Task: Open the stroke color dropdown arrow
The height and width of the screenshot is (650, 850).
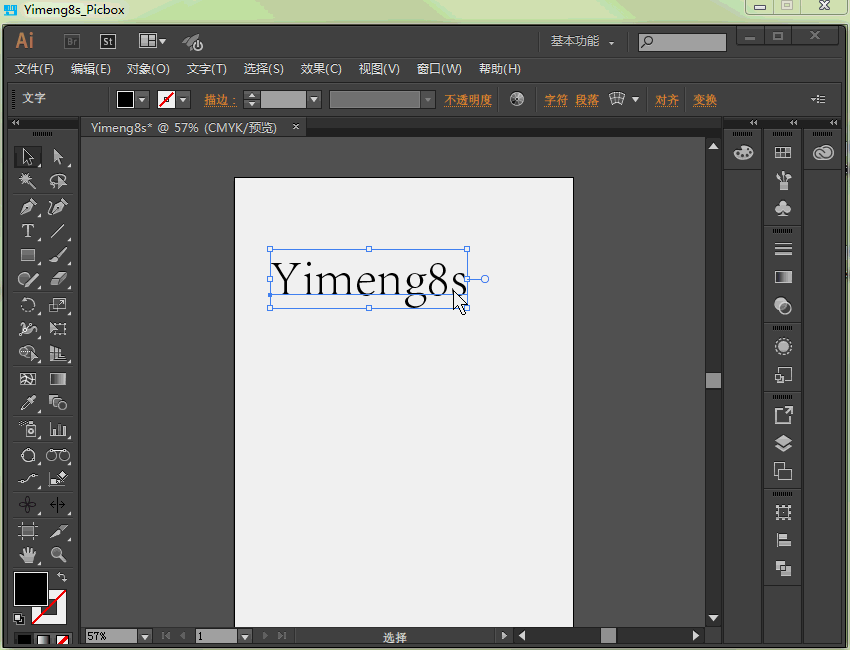Action: (x=183, y=100)
